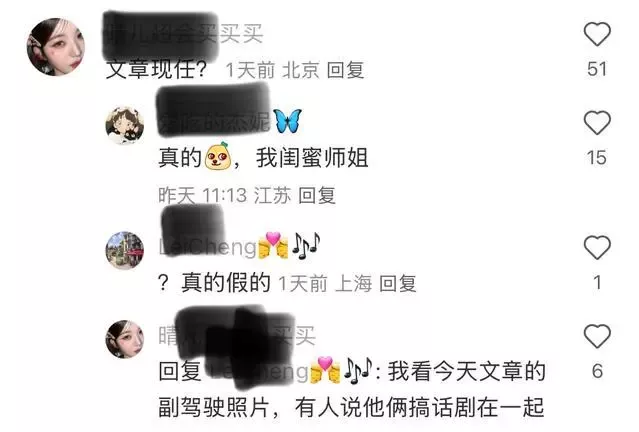Reply to the '文章现任?' comment from 北京
The width and height of the screenshot is (639, 432).
[x=345, y=70]
